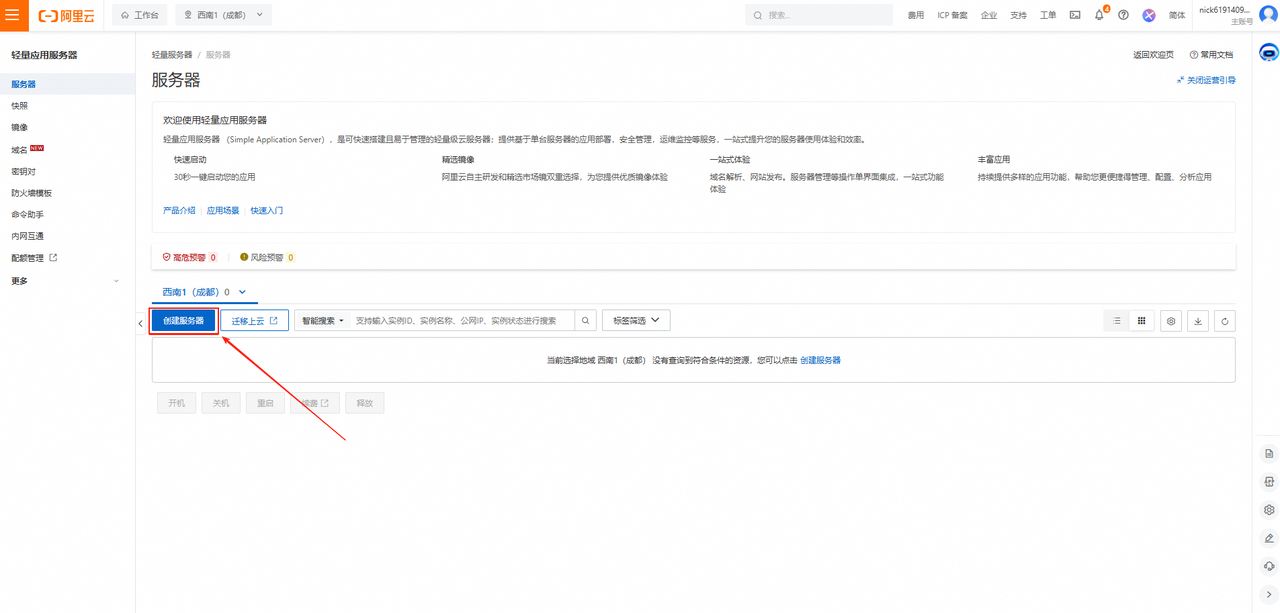Open the list settings gear icon

click(1171, 321)
